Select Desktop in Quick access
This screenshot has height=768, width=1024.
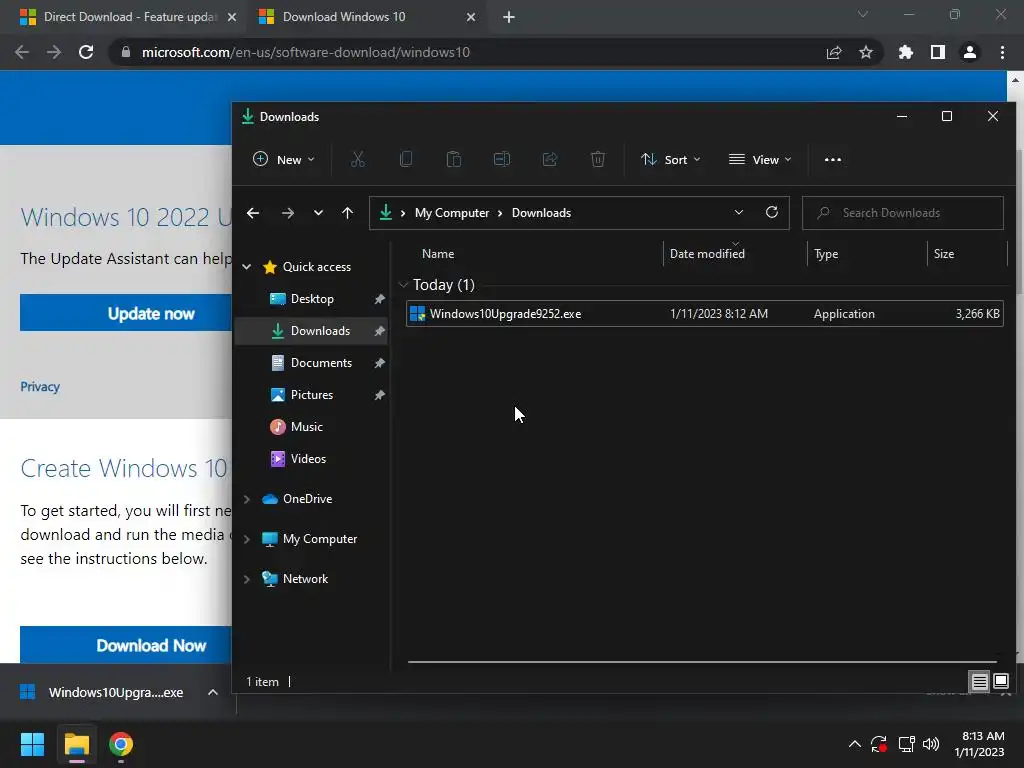pyautogui.click(x=311, y=299)
